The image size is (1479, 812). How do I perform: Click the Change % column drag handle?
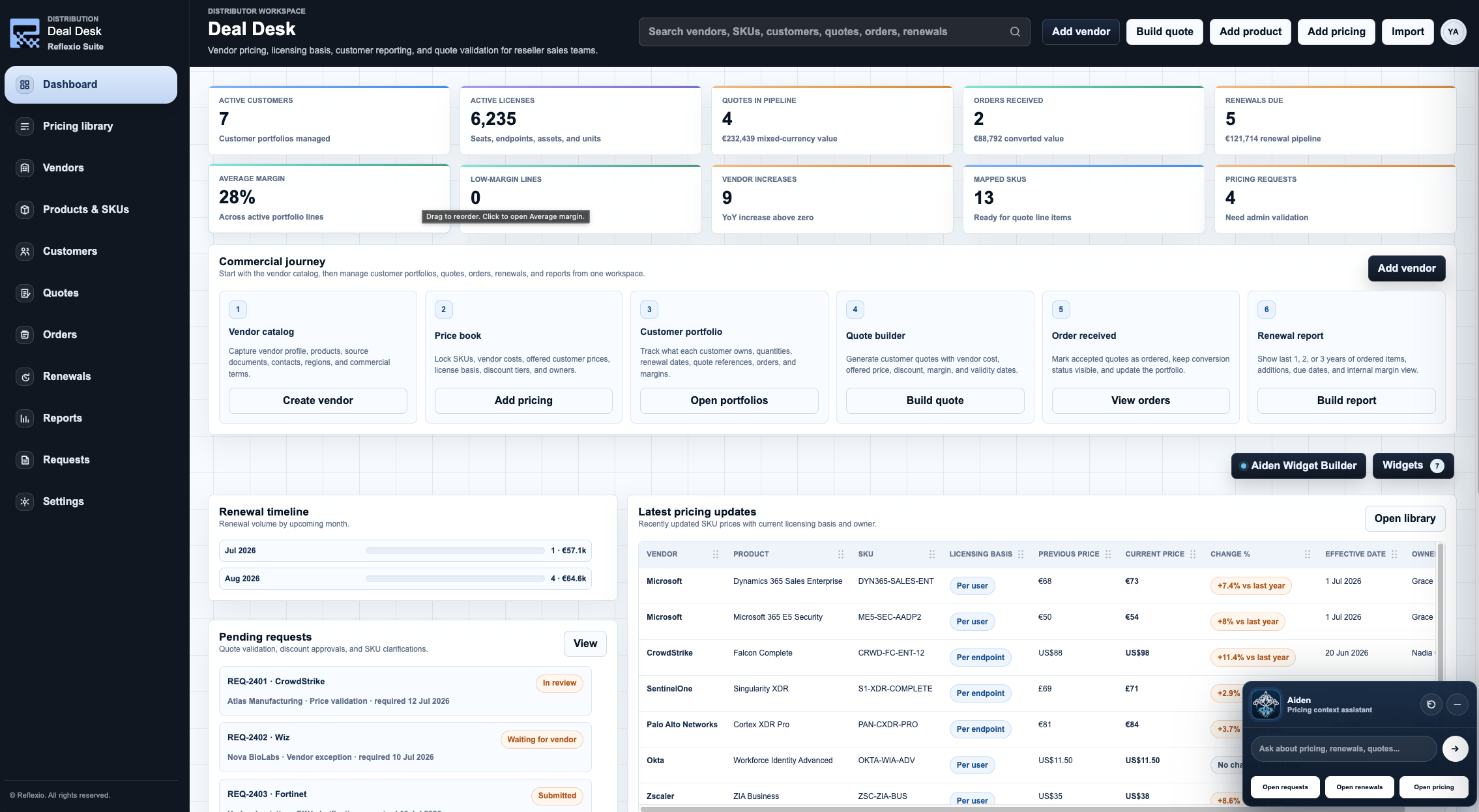point(1307,555)
